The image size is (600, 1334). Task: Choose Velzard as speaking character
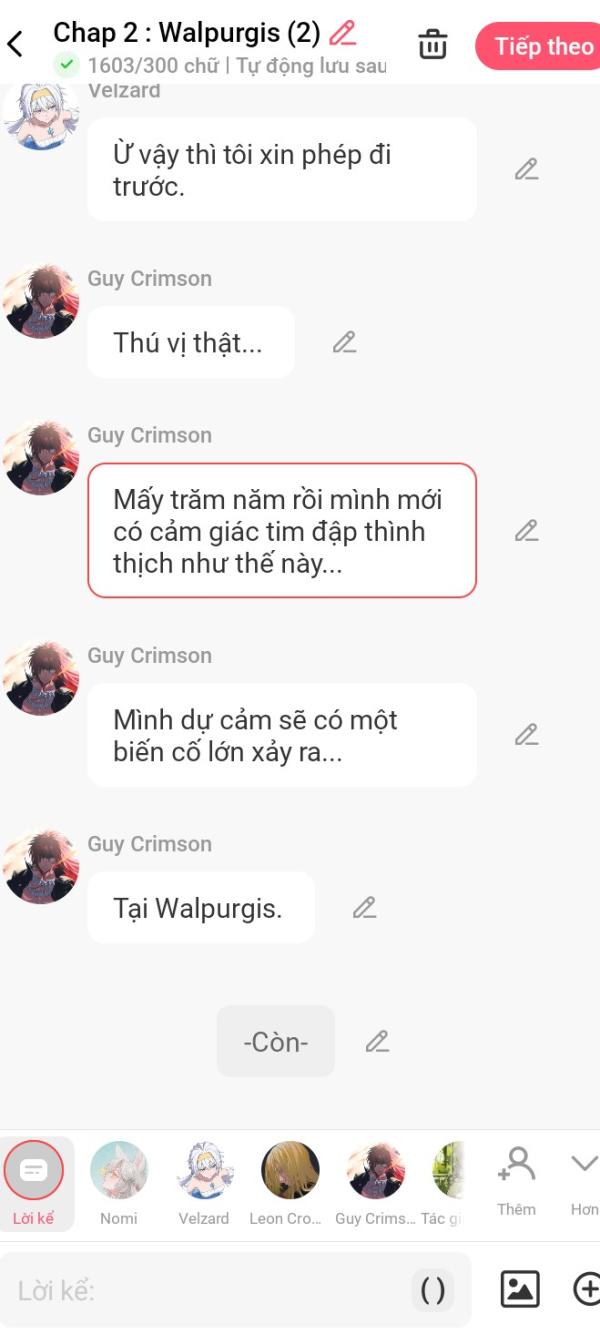204,1184
